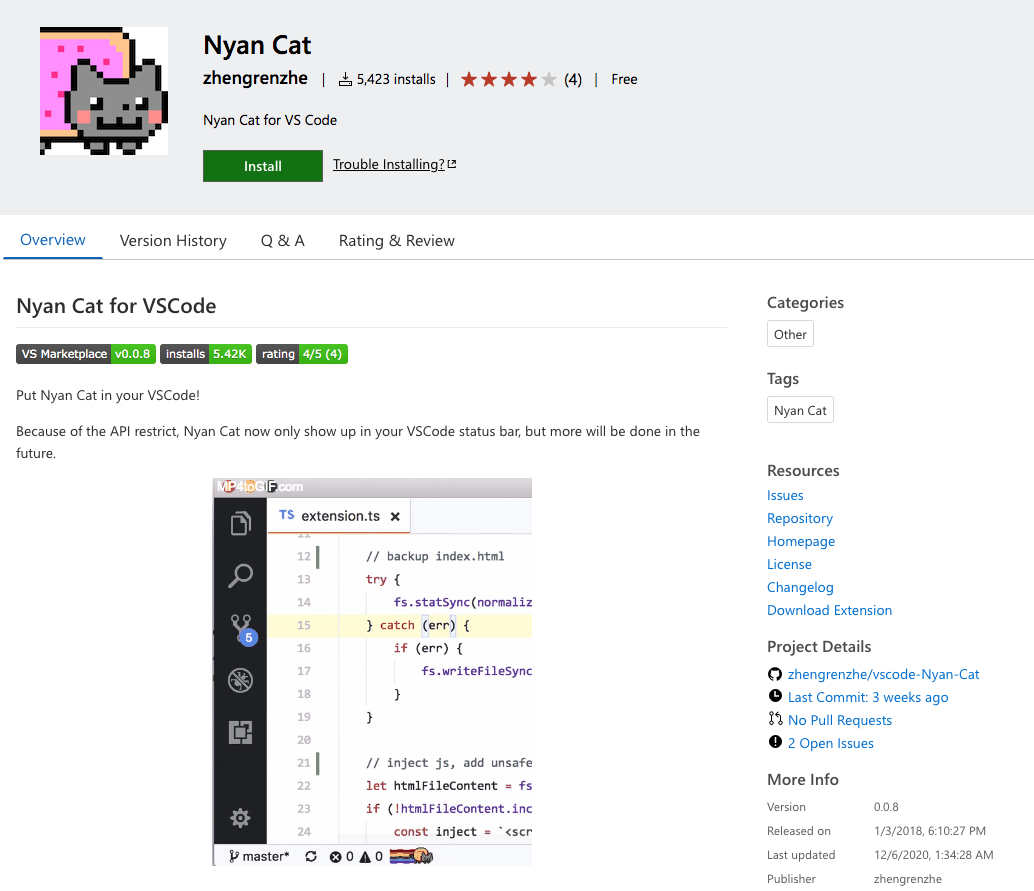Open the 2 Open Issues link
This screenshot has height=891, width=1034.
(x=830, y=743)
